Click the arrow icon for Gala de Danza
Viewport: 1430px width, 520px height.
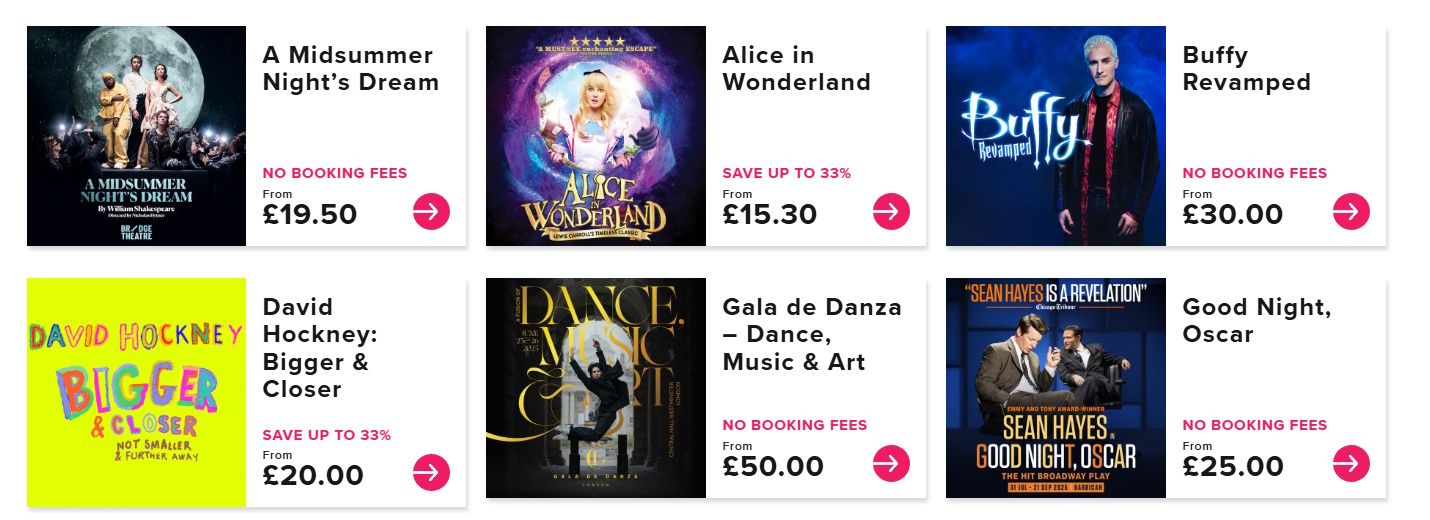tap(891, 463)
